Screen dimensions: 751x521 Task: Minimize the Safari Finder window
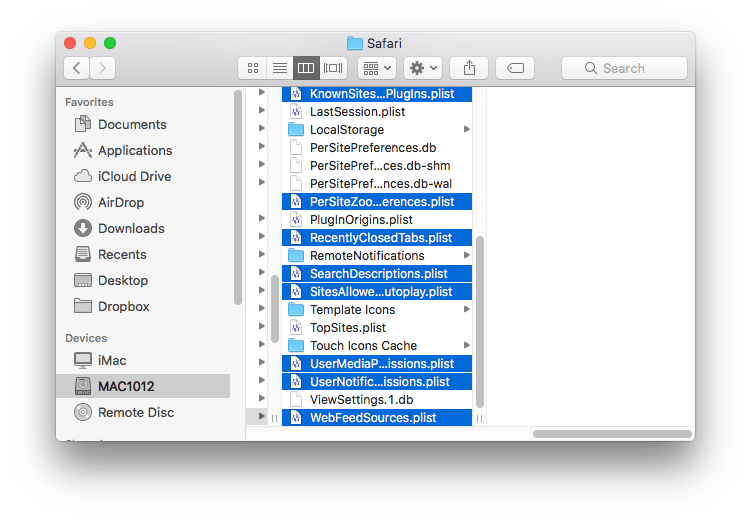[90, 43]
